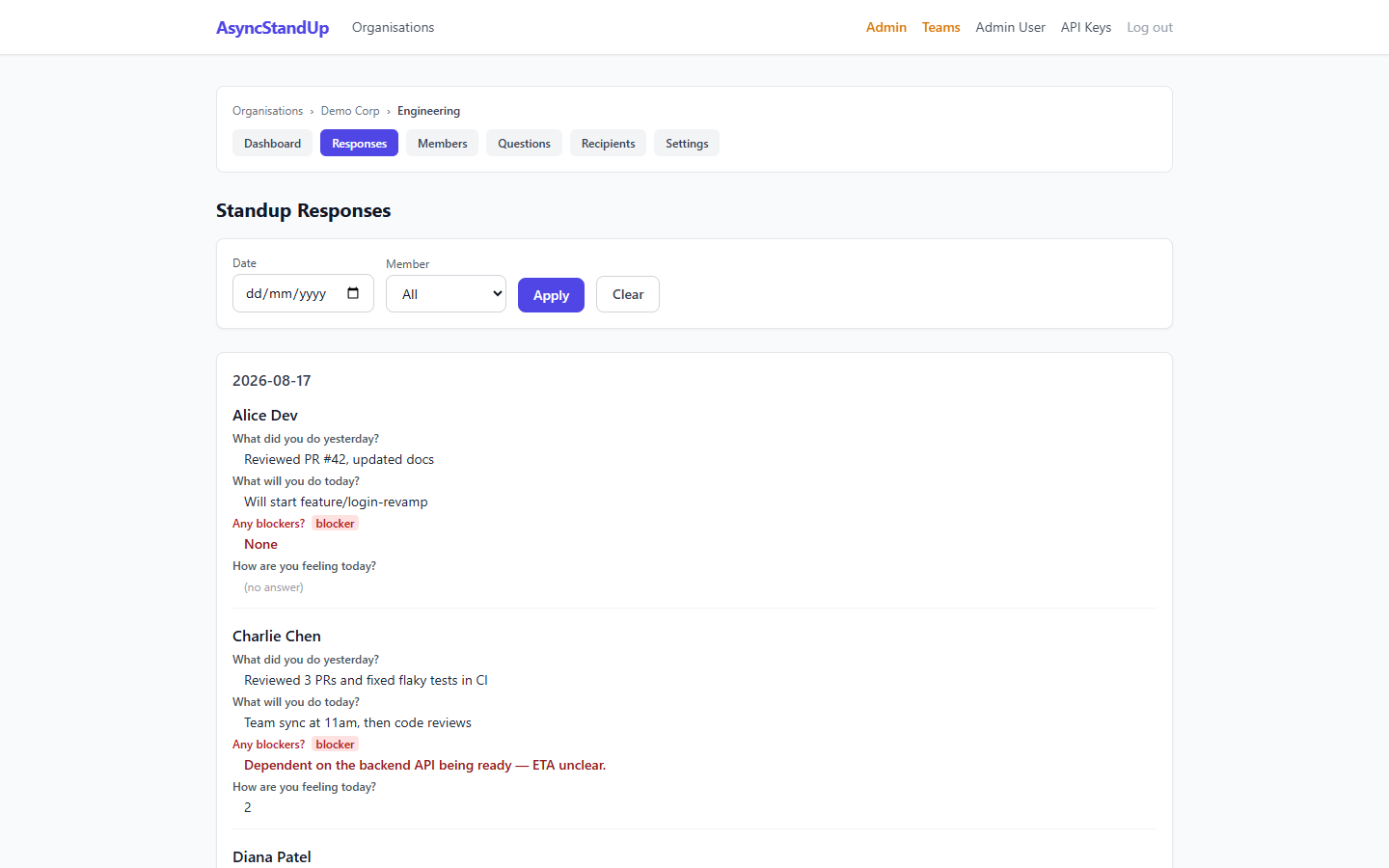Click the Date filter label
The image size is (1389, 868).
coord(244,263)
